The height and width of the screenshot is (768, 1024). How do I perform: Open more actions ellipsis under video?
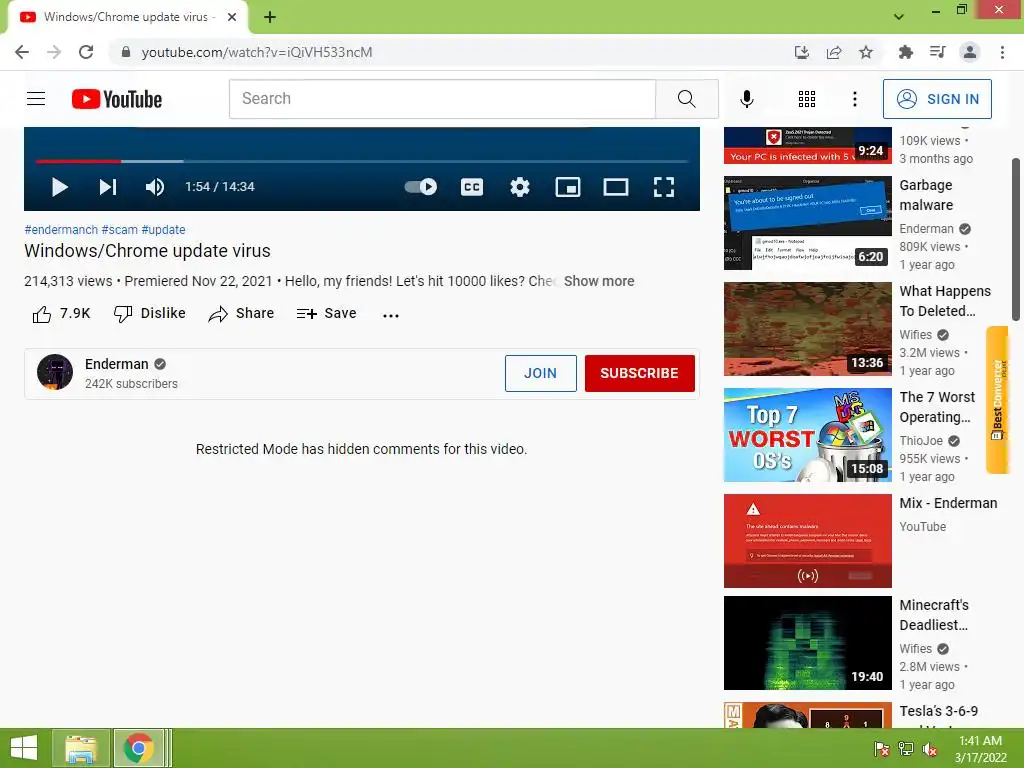pos(391,315)
